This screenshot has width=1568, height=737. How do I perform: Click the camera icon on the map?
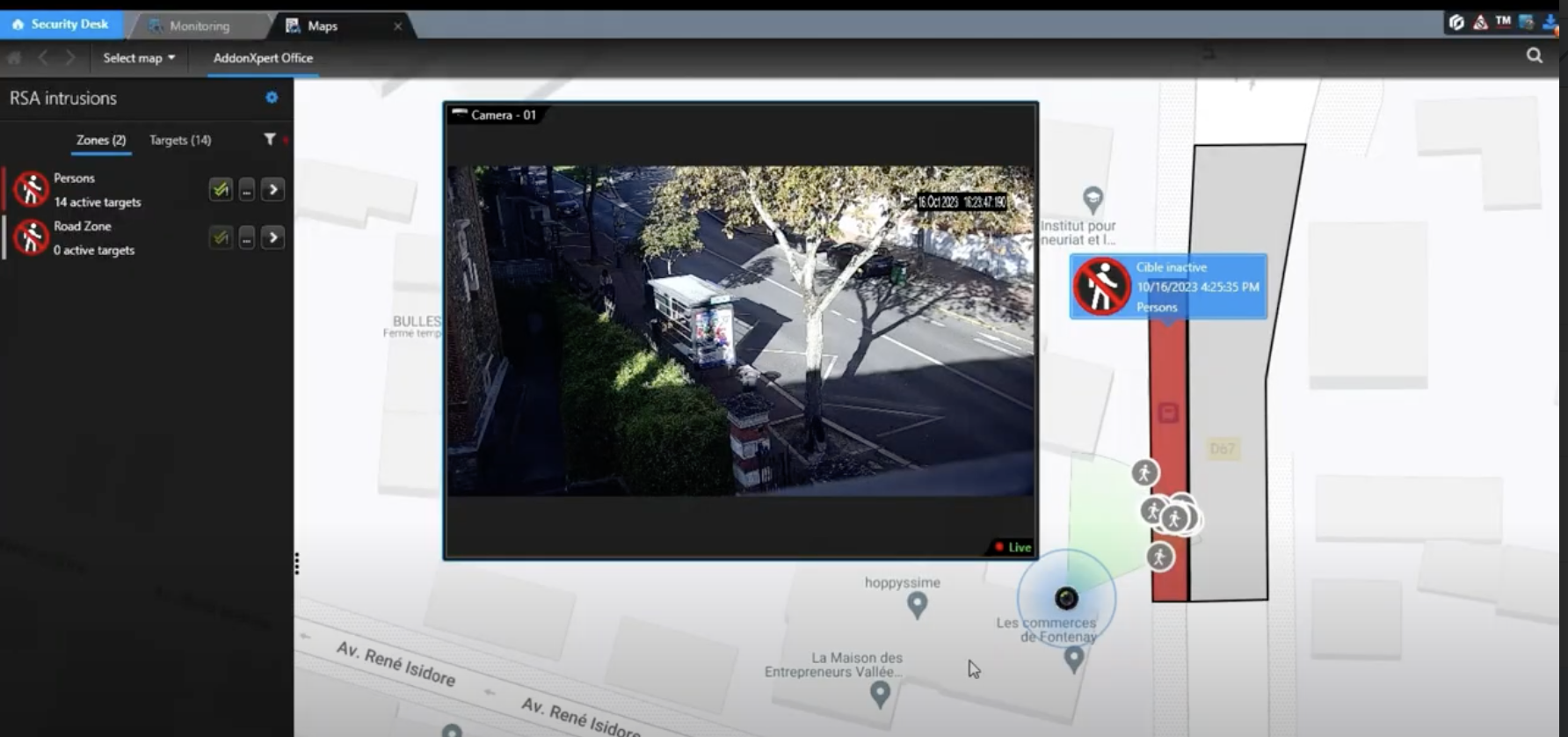pyautogui.click(x=1066, y=599)
